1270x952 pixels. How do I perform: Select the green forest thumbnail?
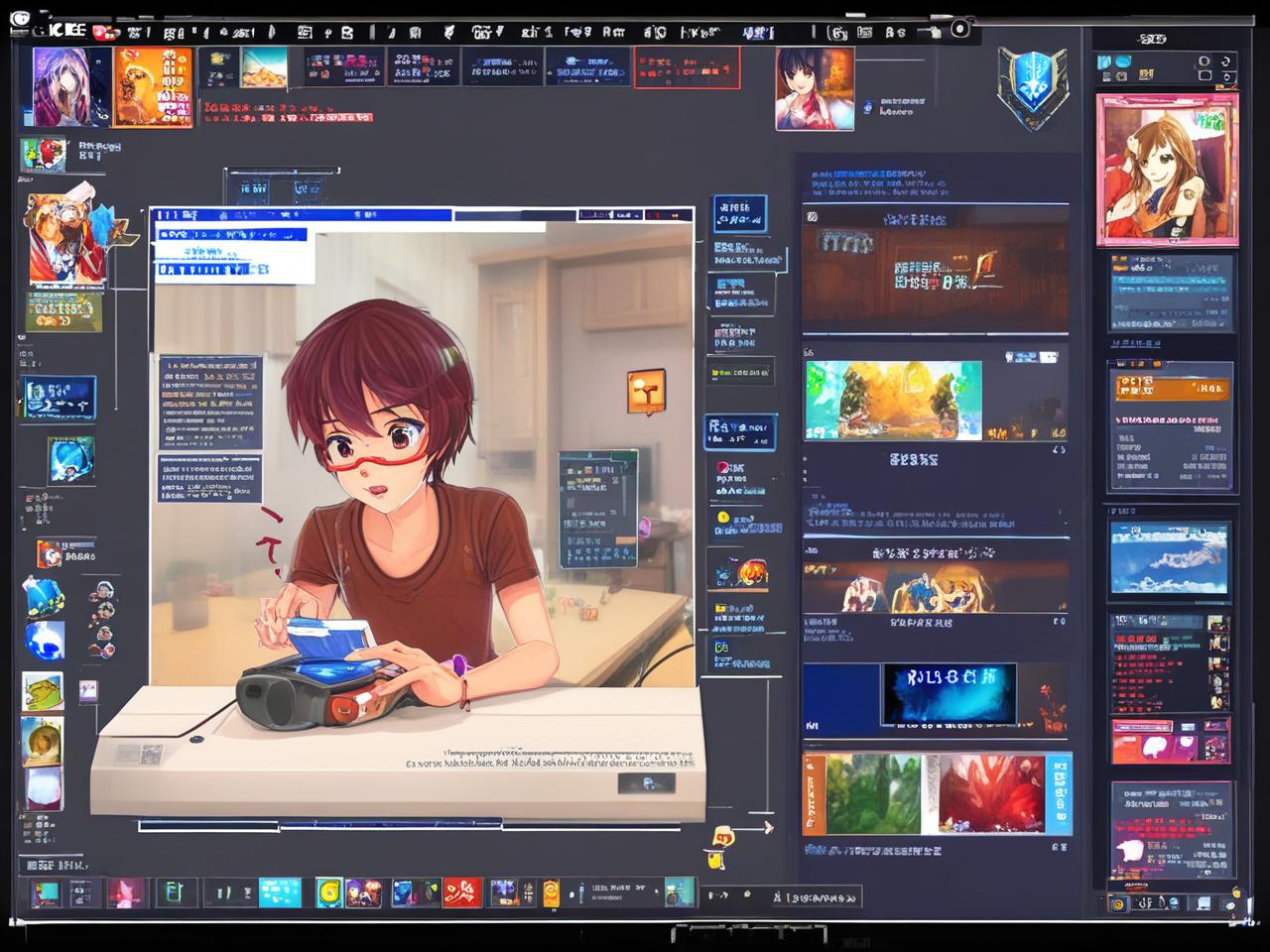875,794
